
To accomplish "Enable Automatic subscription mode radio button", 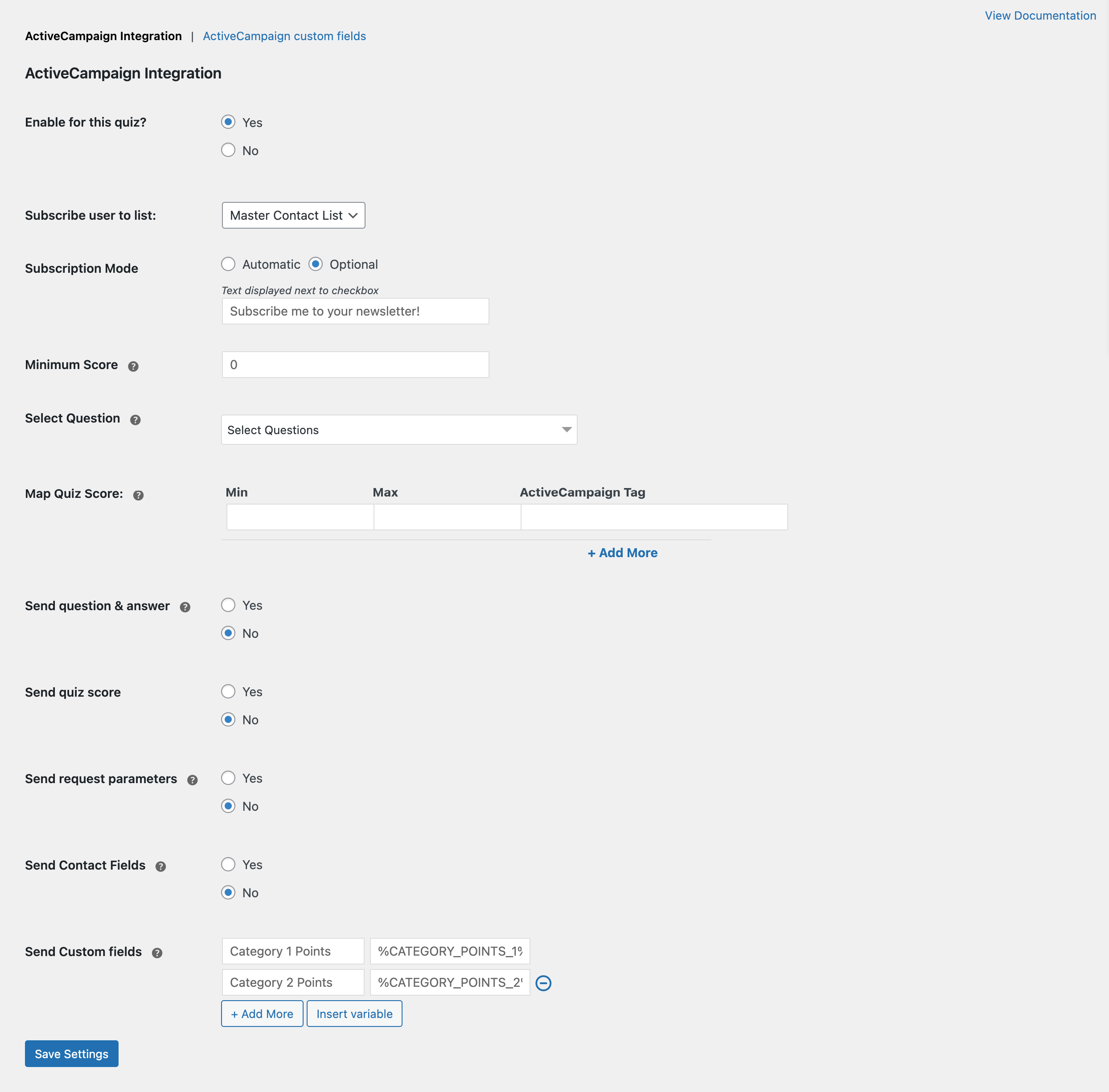I will click(x=228, y=264).
